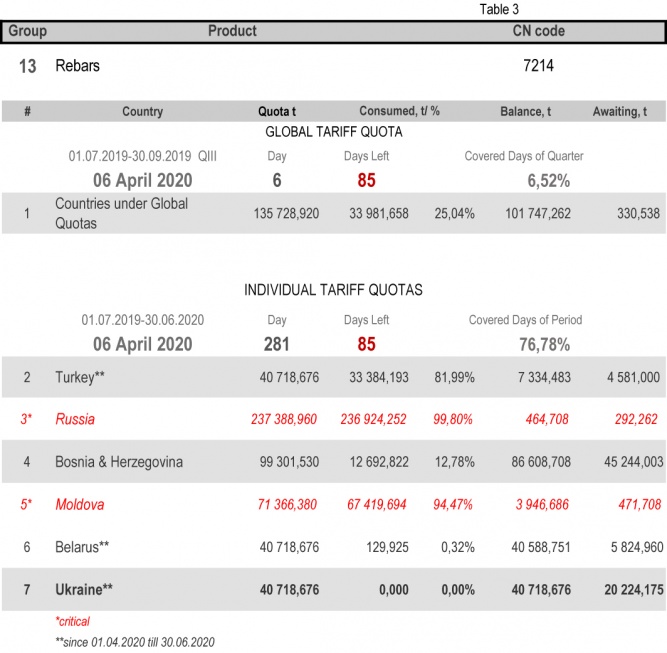Click the "Balance, t" column header

pos(525,111)
